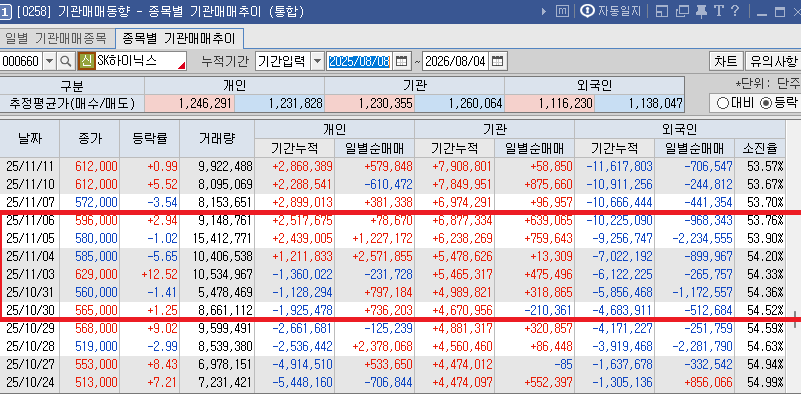Click the start date field 2025/08/08
Viewport: 801px width, 394px height.
360,62
